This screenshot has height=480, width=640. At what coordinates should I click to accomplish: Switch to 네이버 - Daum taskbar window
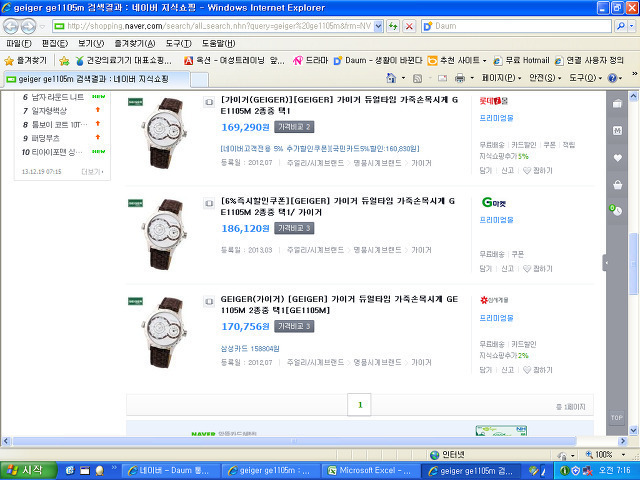pos(171,471)
